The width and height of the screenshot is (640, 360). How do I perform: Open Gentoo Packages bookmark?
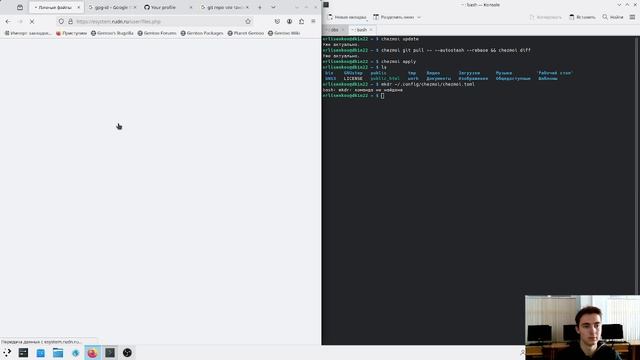[202, 33]
